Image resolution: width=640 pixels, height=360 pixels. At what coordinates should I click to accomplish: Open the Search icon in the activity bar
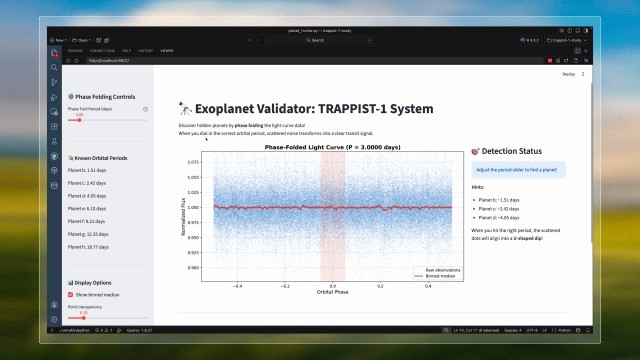pyautogui.click(x=54, y=67)
